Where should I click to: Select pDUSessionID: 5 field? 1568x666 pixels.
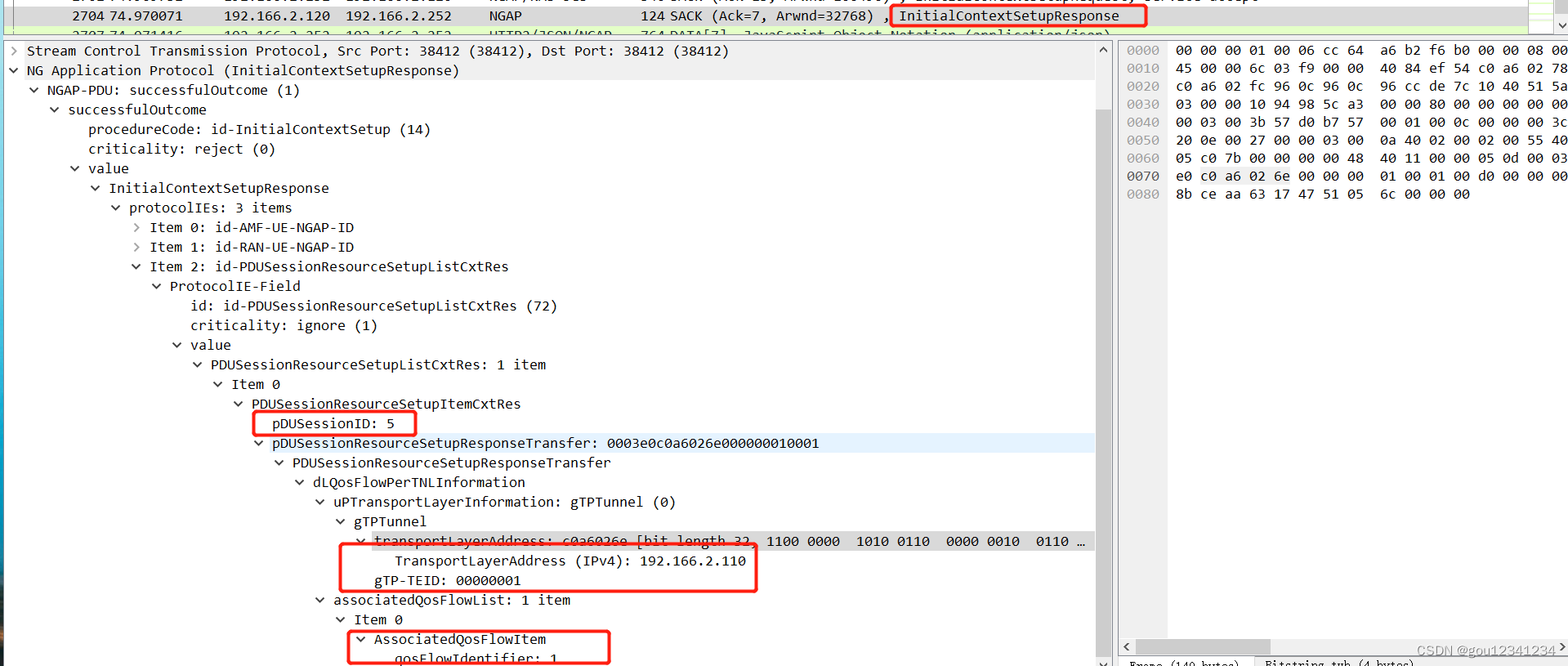(333, 423)
